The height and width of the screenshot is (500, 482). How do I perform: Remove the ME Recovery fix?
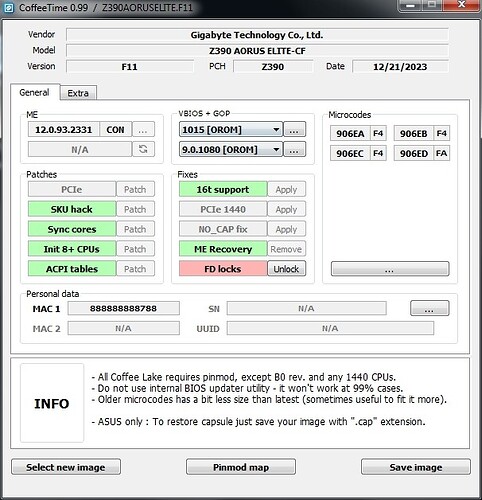point(286,249)
